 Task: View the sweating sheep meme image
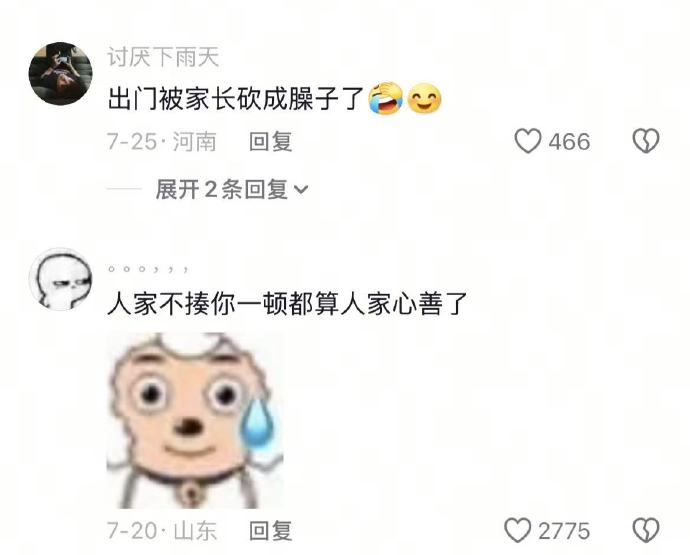(x=195, y=420)
